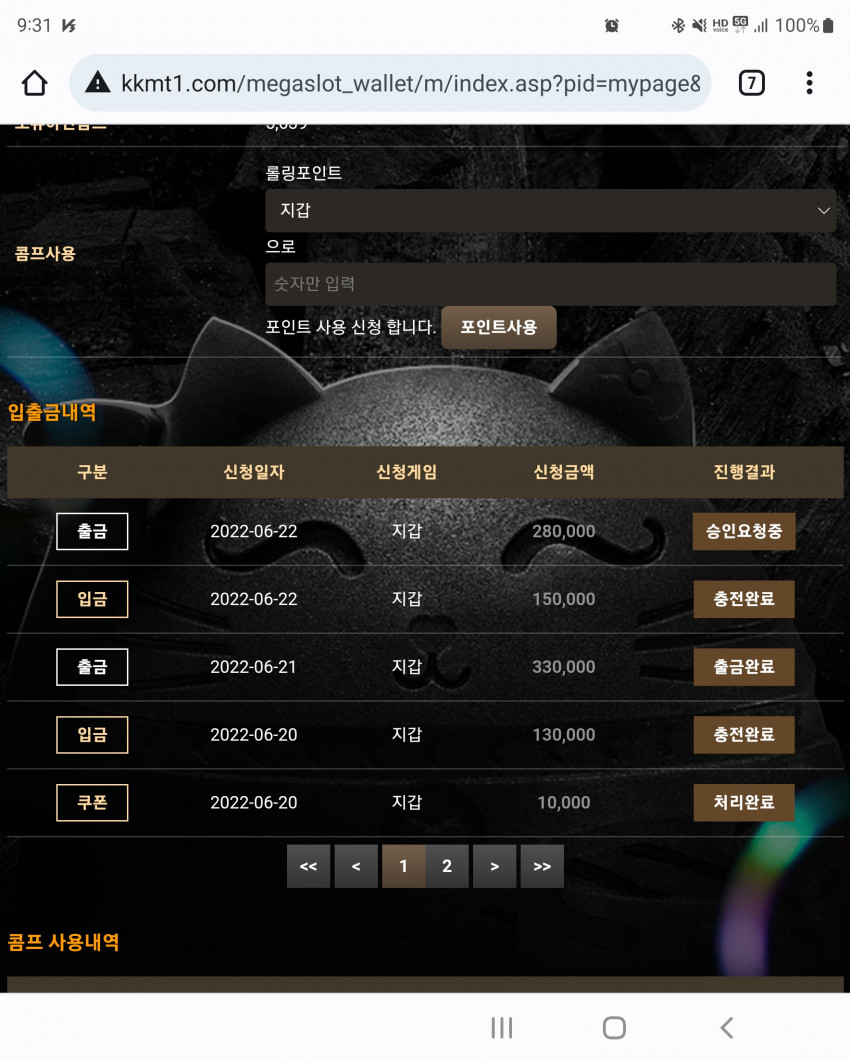This screenshot has width=850, height=1062.
Task: Go to previous page with < button
Action: 356,866
